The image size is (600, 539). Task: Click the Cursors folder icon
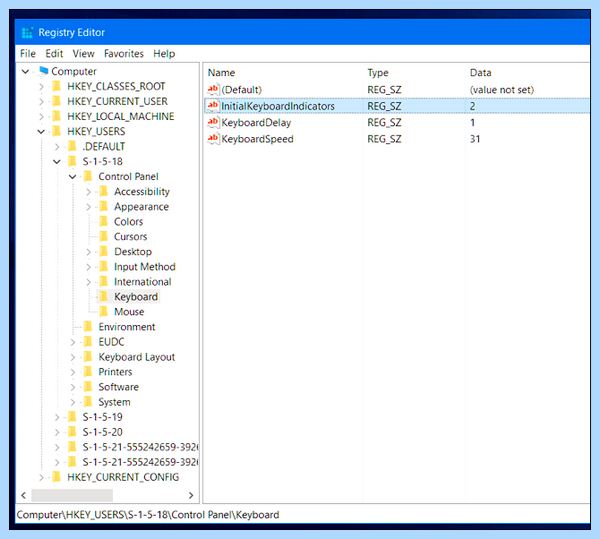103,236
